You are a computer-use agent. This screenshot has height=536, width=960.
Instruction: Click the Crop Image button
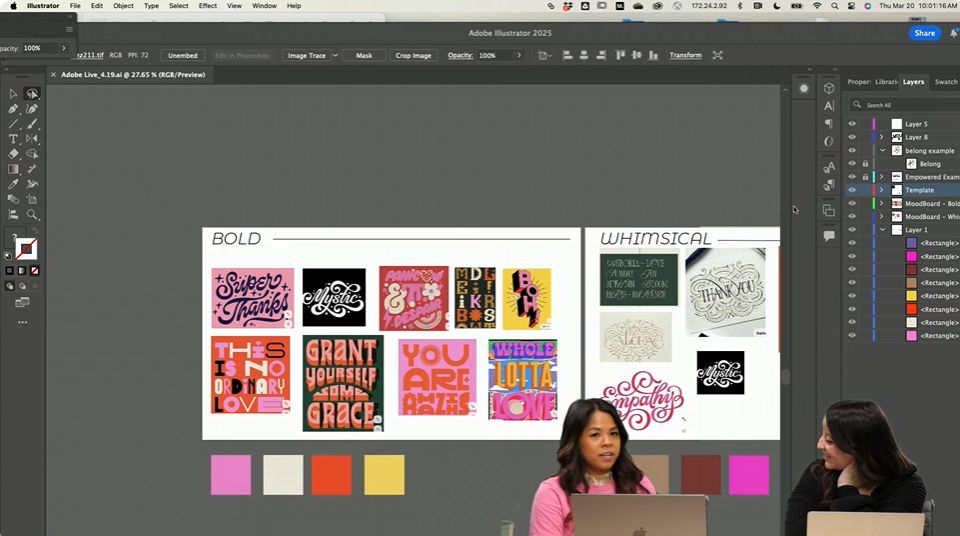tap(413, 55)
